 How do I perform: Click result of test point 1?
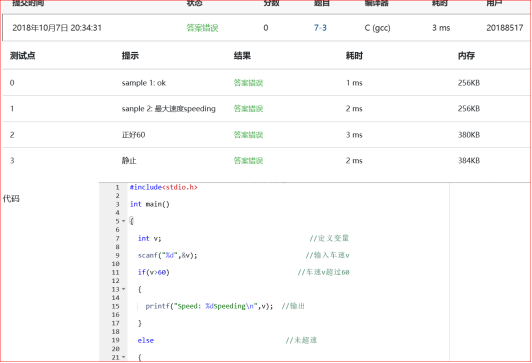[248, 109]
